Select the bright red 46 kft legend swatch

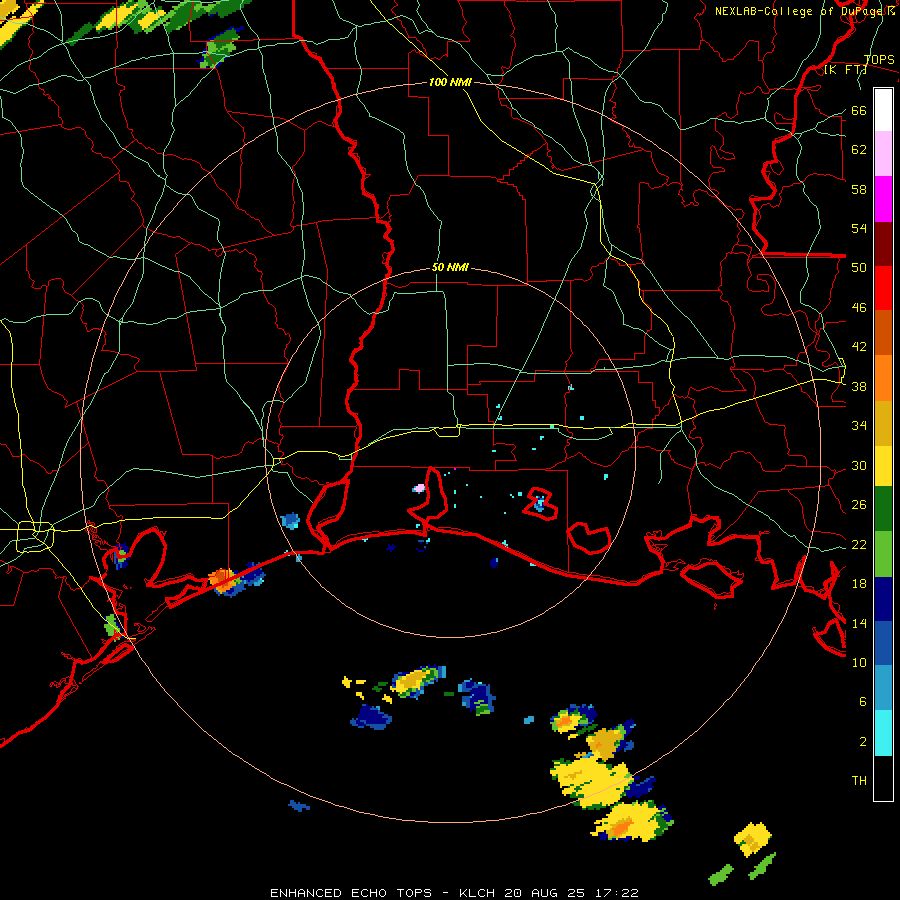click(x=883, y=288)
